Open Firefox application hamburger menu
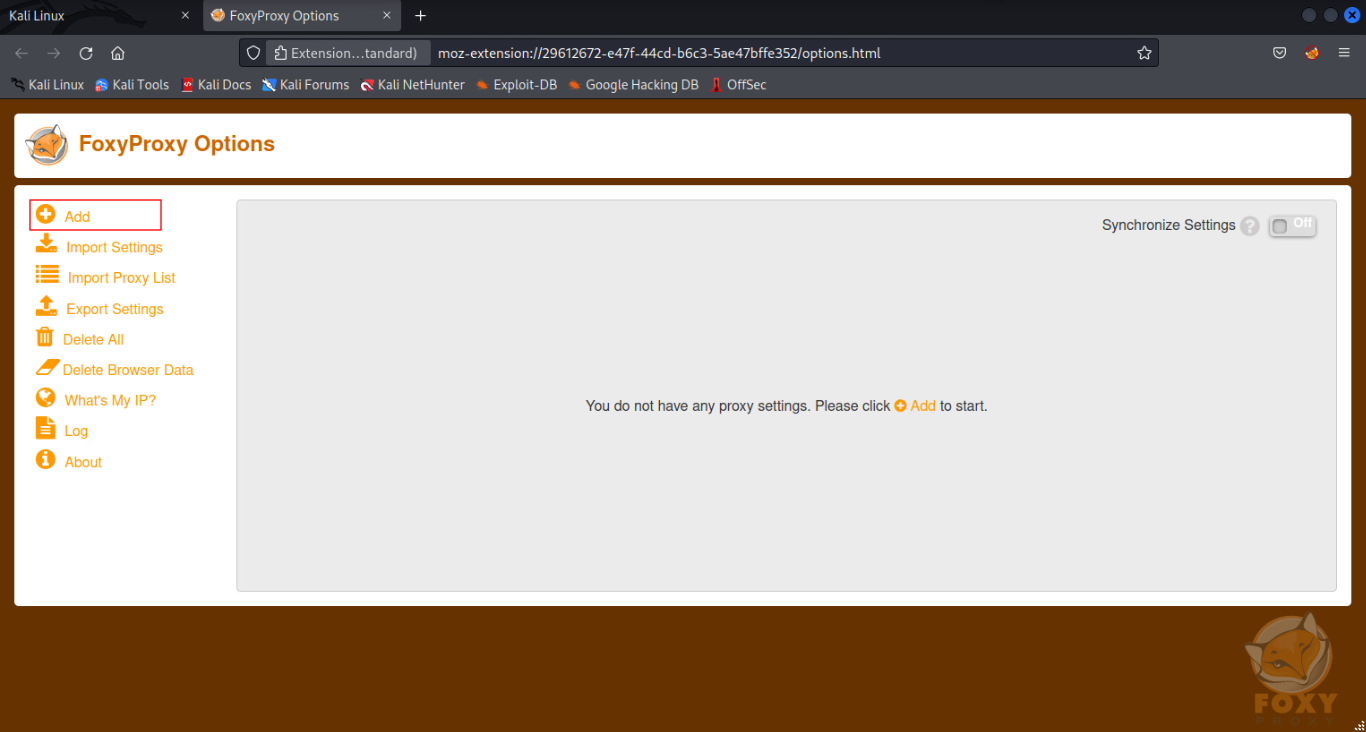 click(1344, 53)
